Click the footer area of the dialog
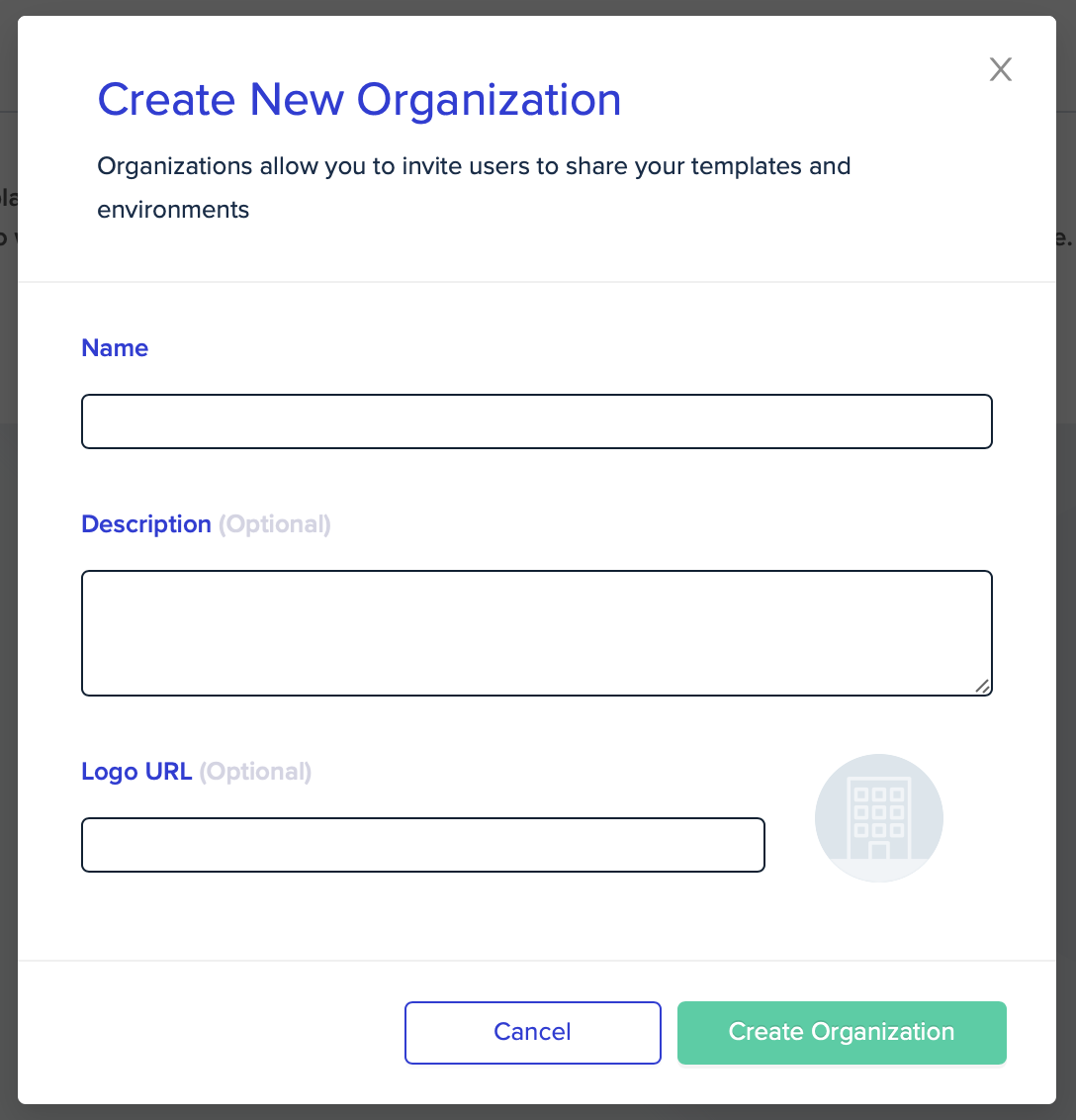 click(x=198, y=1033)
